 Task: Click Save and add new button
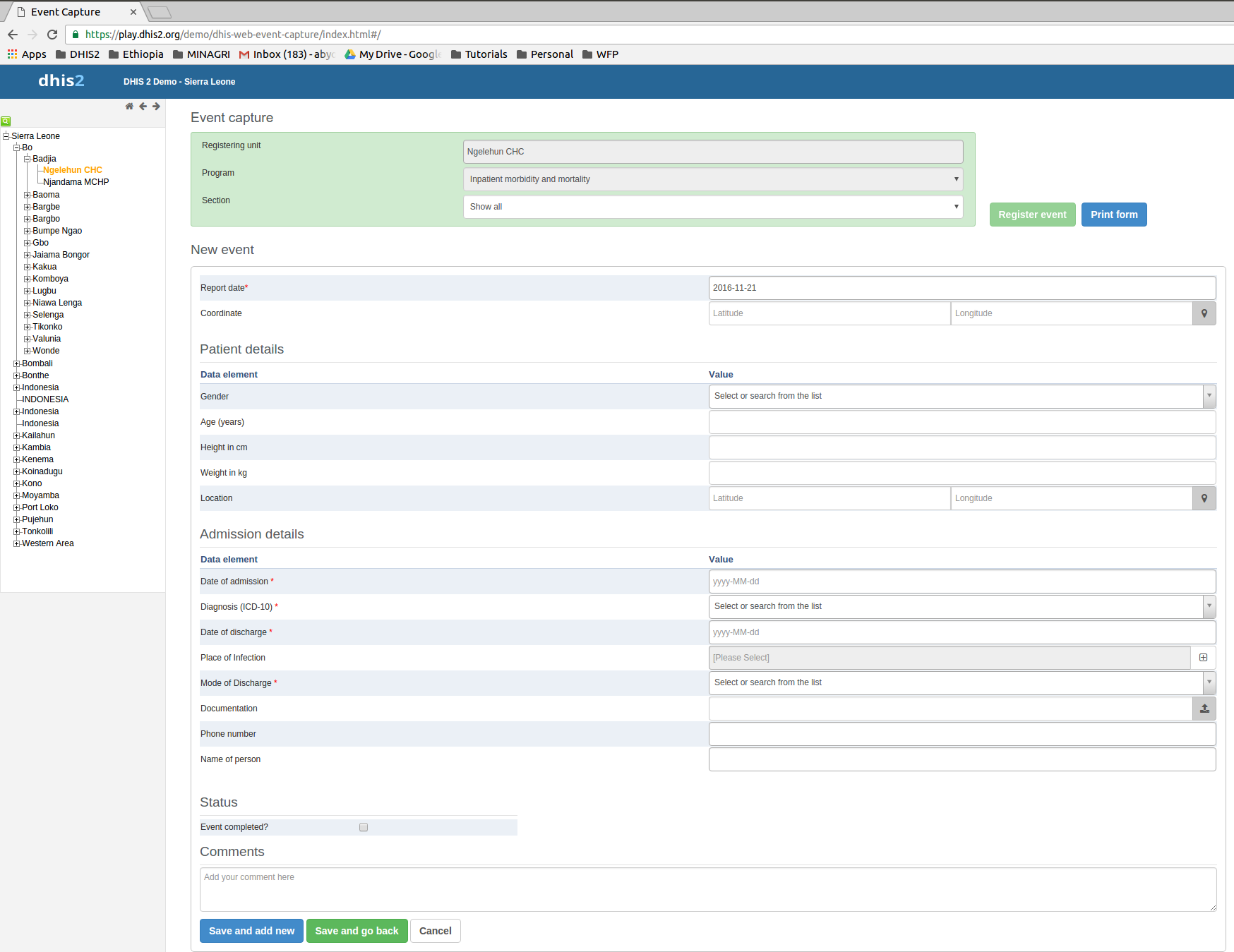click(x=251, y=931)
